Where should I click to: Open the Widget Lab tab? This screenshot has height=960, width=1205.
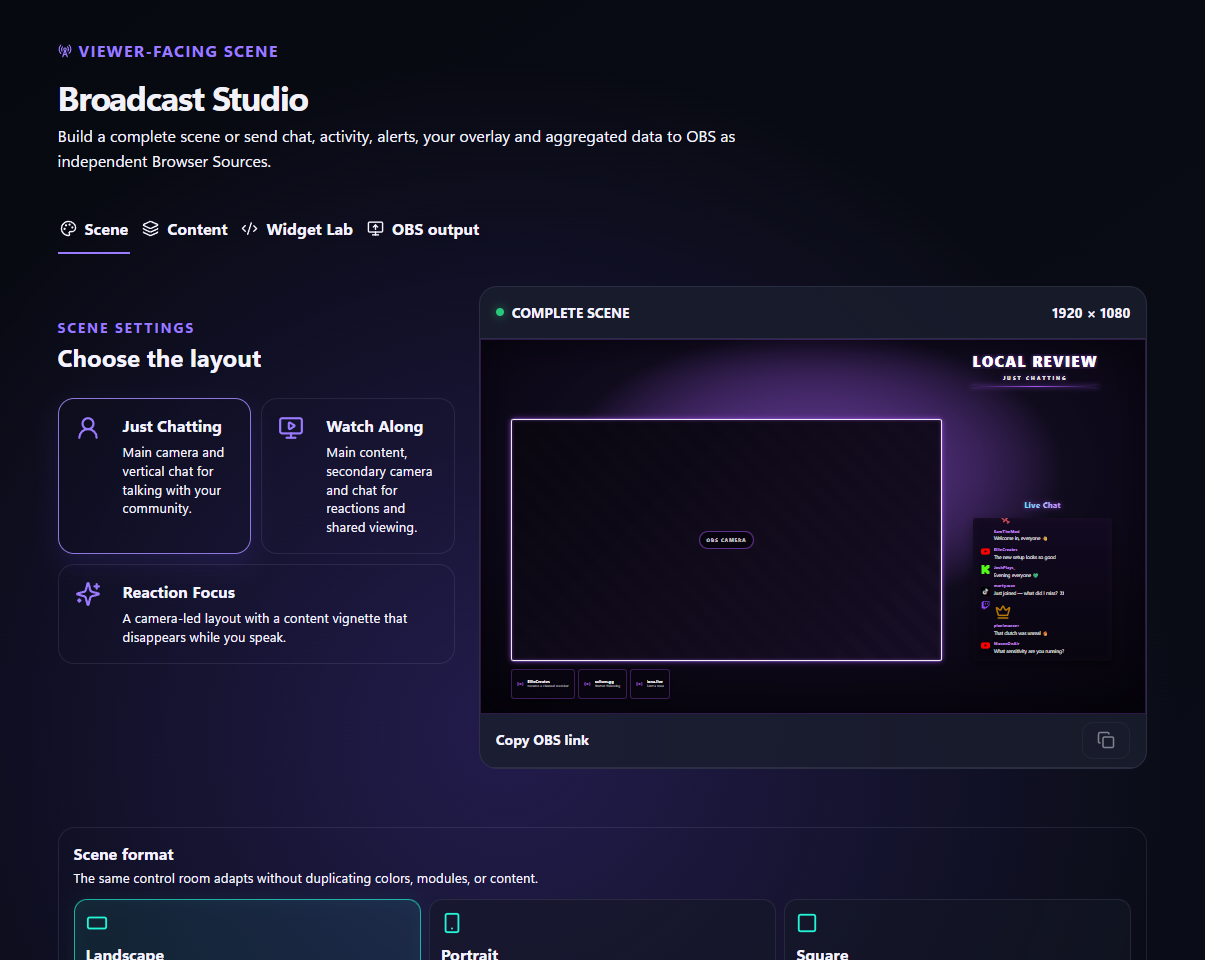(x=297, y=230)
